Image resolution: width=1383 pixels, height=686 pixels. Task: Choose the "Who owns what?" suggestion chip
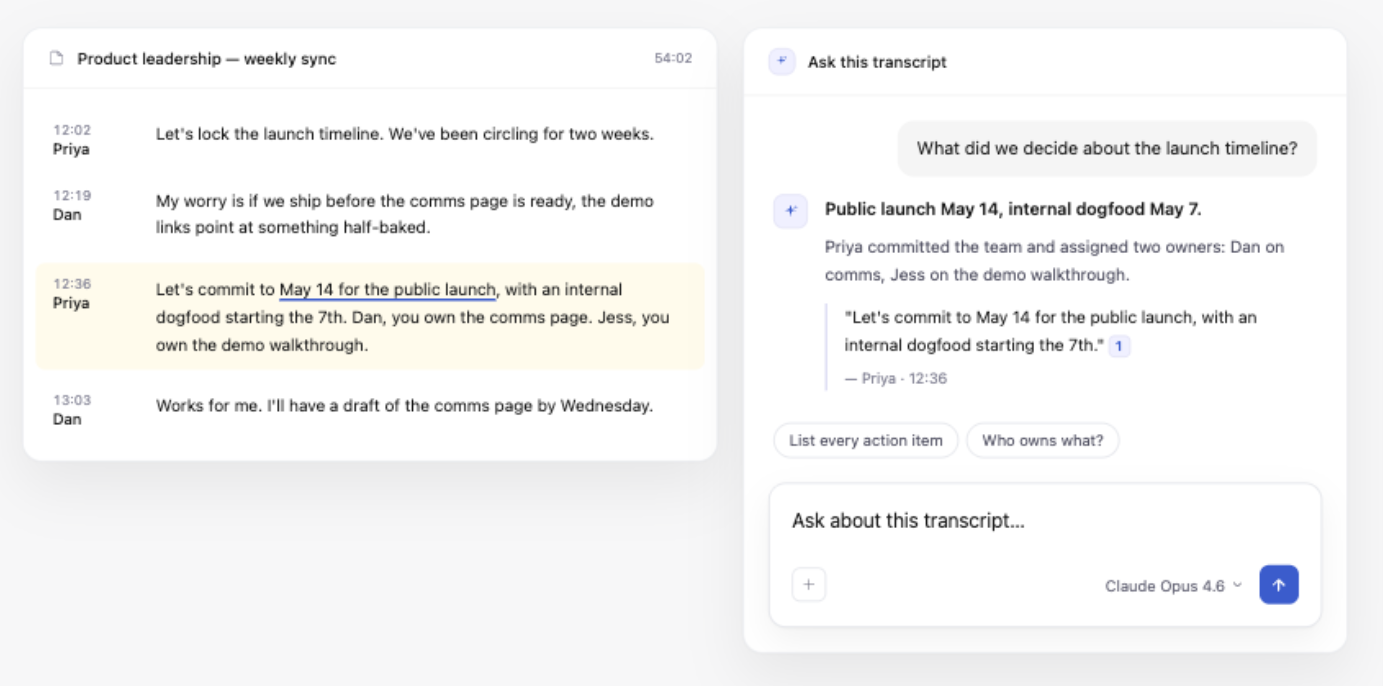coord(1042,440)
